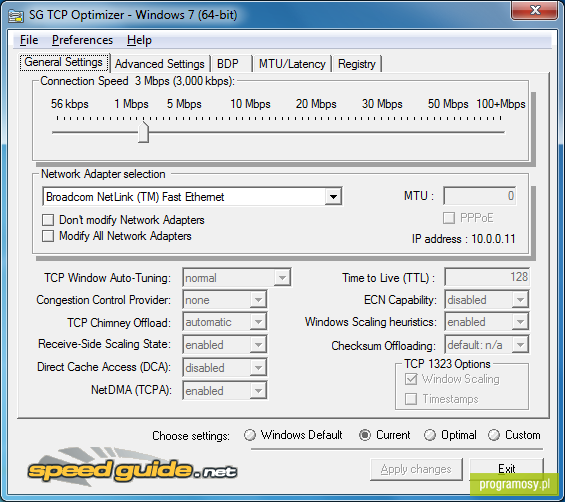Screen dimensions: 565x502
Task: Toggle the Window Scaling checkbox
Action: 411,379
